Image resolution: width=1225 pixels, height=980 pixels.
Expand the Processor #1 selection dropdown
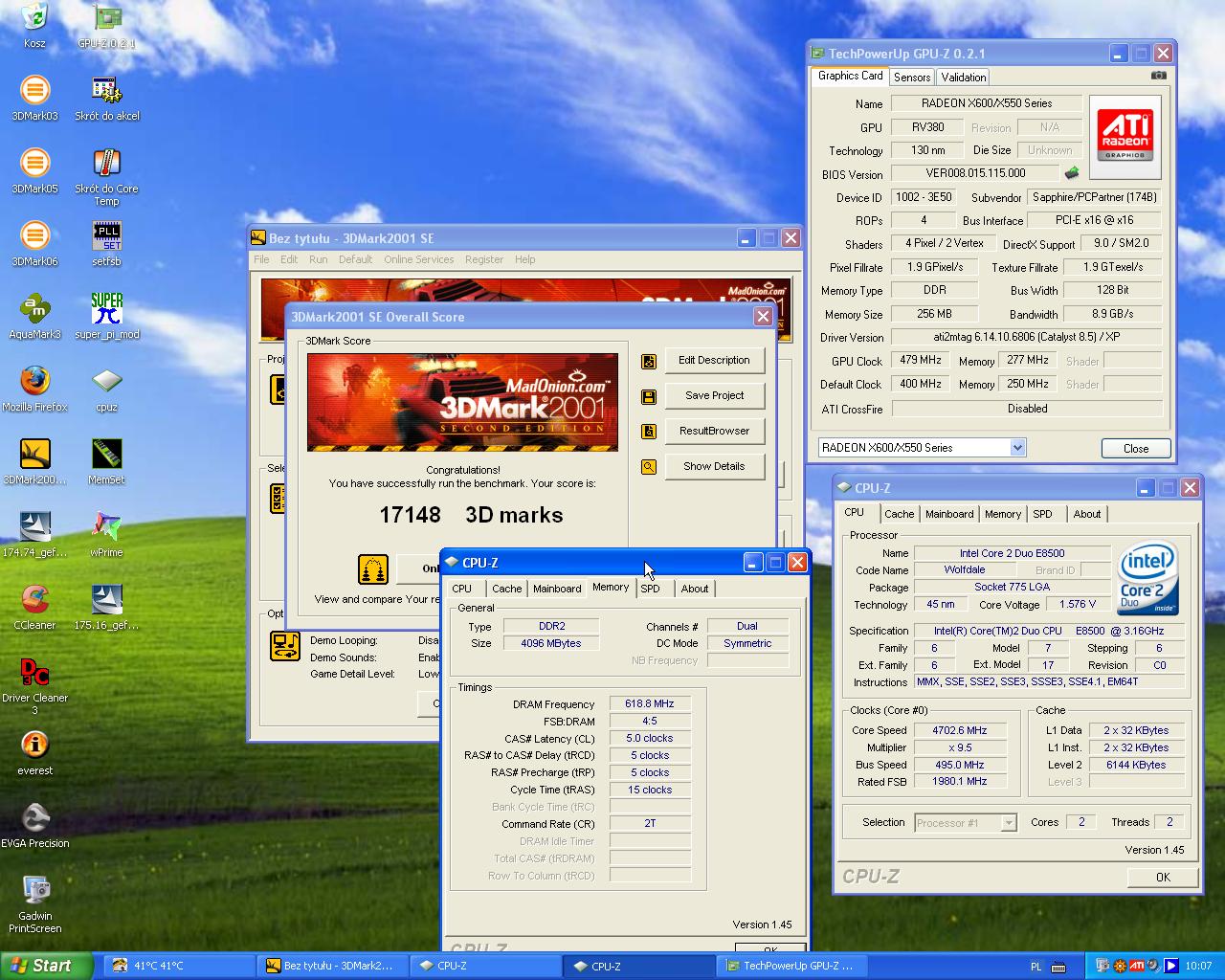pyautogui.click(x=1008, y=823)
